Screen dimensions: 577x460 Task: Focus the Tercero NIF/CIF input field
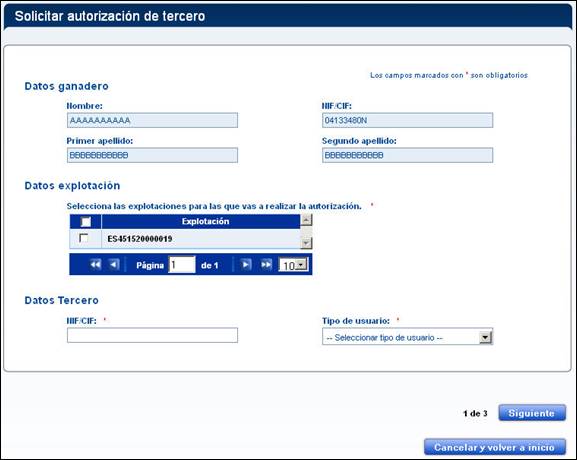pyautogui.click(x=152, y=335)
